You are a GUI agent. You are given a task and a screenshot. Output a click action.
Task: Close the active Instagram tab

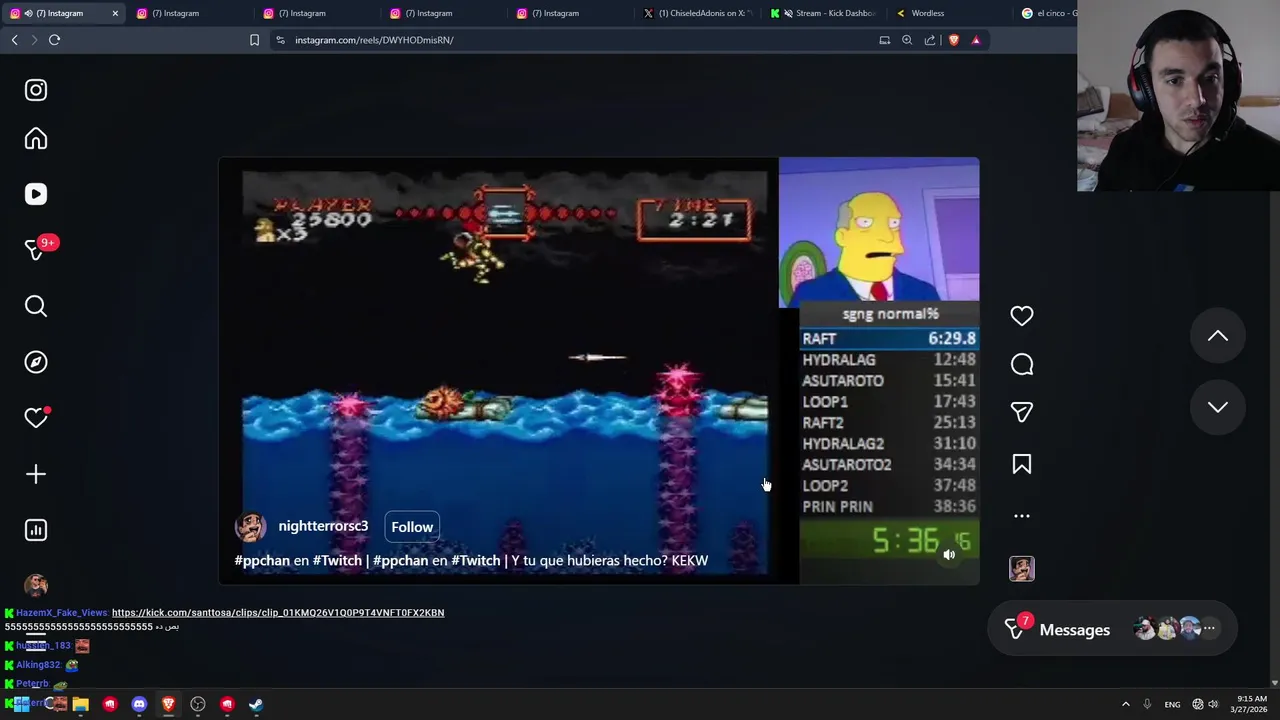pyautogui.click(x=115, y=13)
